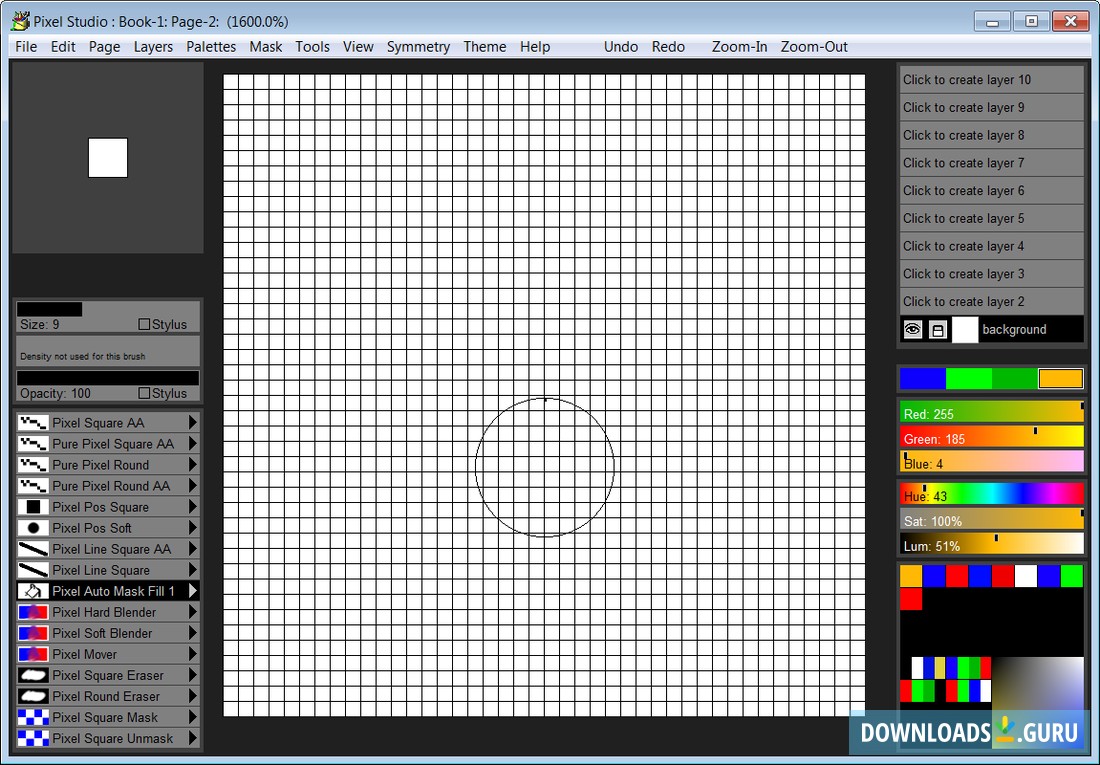This screenshot has width=1100, height=765.
Task: Pick the orange swatch in the palette grid
Action: (x=911, y=576)
